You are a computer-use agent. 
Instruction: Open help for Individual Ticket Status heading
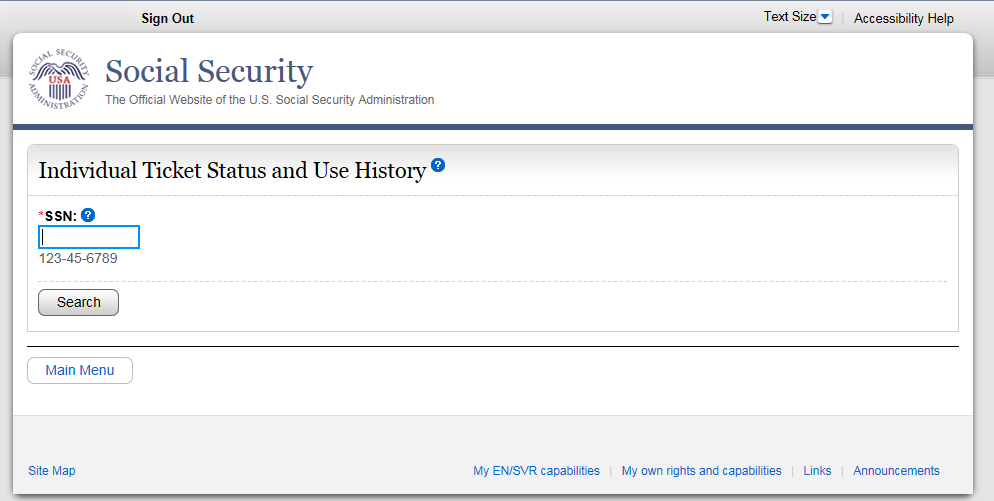(438, 166)
